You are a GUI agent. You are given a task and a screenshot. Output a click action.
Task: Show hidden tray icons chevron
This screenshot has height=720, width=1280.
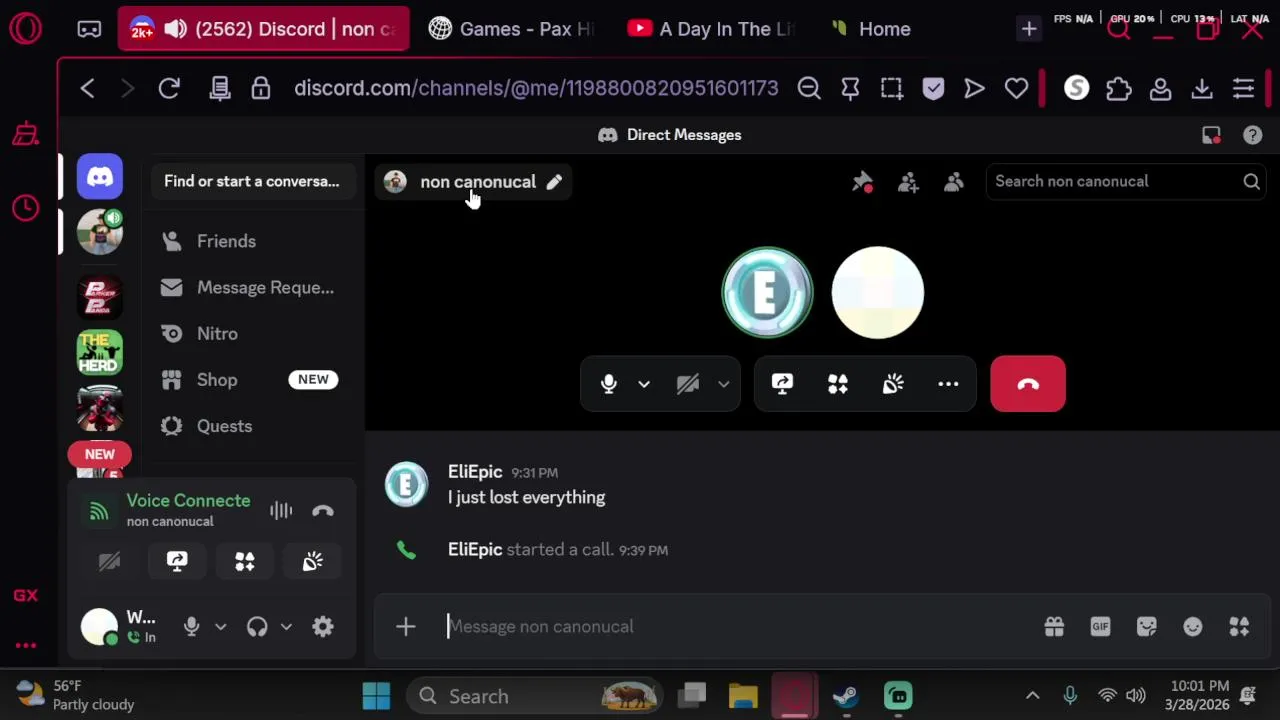click(x=1033, y=696)
